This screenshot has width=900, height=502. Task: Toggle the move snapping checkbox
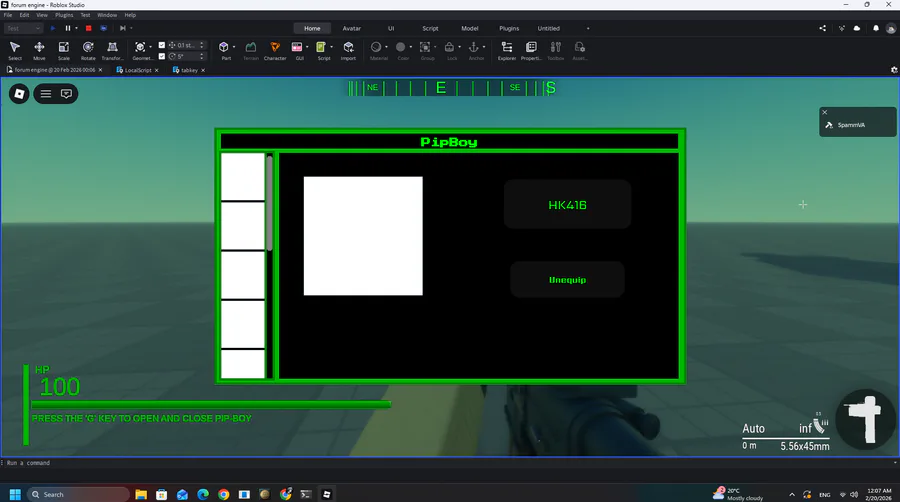coord(162,45)
